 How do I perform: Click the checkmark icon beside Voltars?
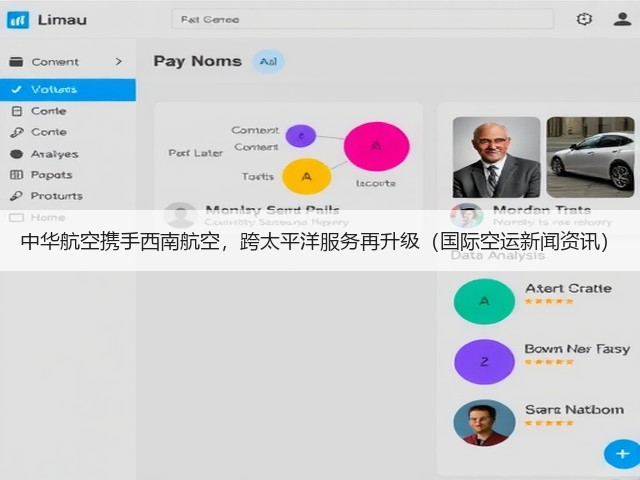tap(16, 89)
